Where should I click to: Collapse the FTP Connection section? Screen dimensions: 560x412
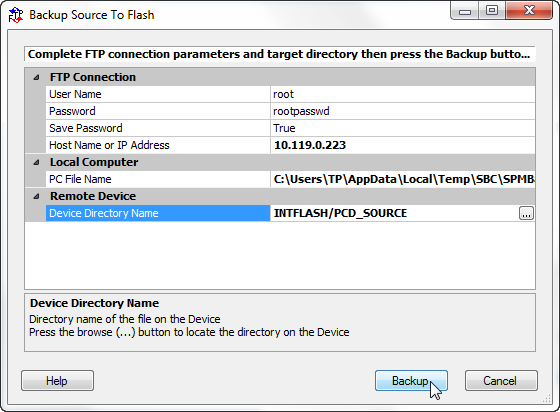pyautogui.click(x=36, y=77)
